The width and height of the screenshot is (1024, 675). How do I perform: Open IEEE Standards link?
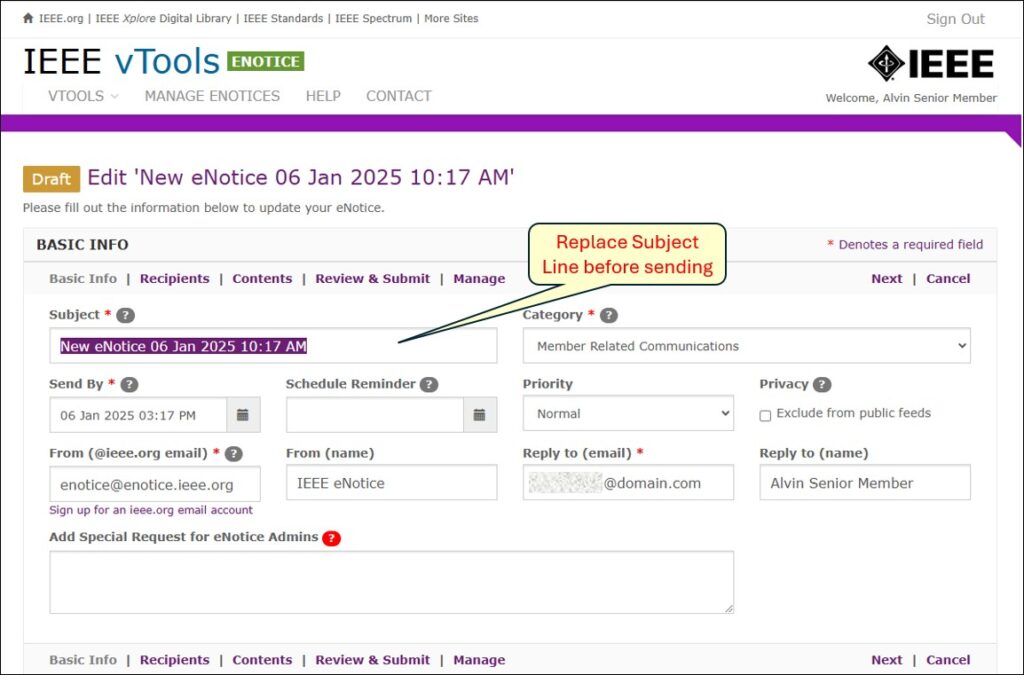tap(283, 18)
